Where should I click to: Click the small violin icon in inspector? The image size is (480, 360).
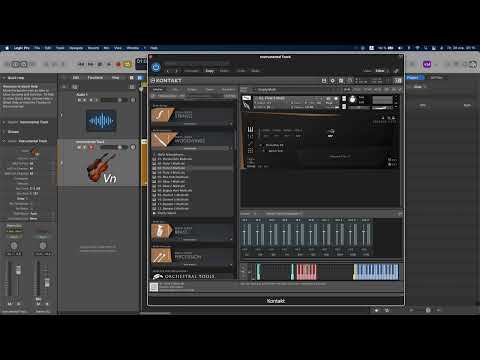(x=35, y=152)
